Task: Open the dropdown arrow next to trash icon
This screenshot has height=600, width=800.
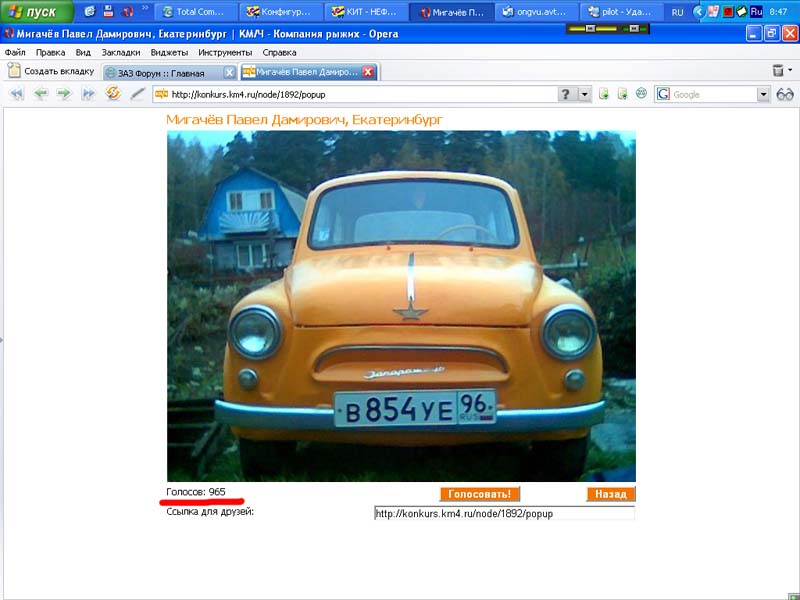Action: point(790,70)
